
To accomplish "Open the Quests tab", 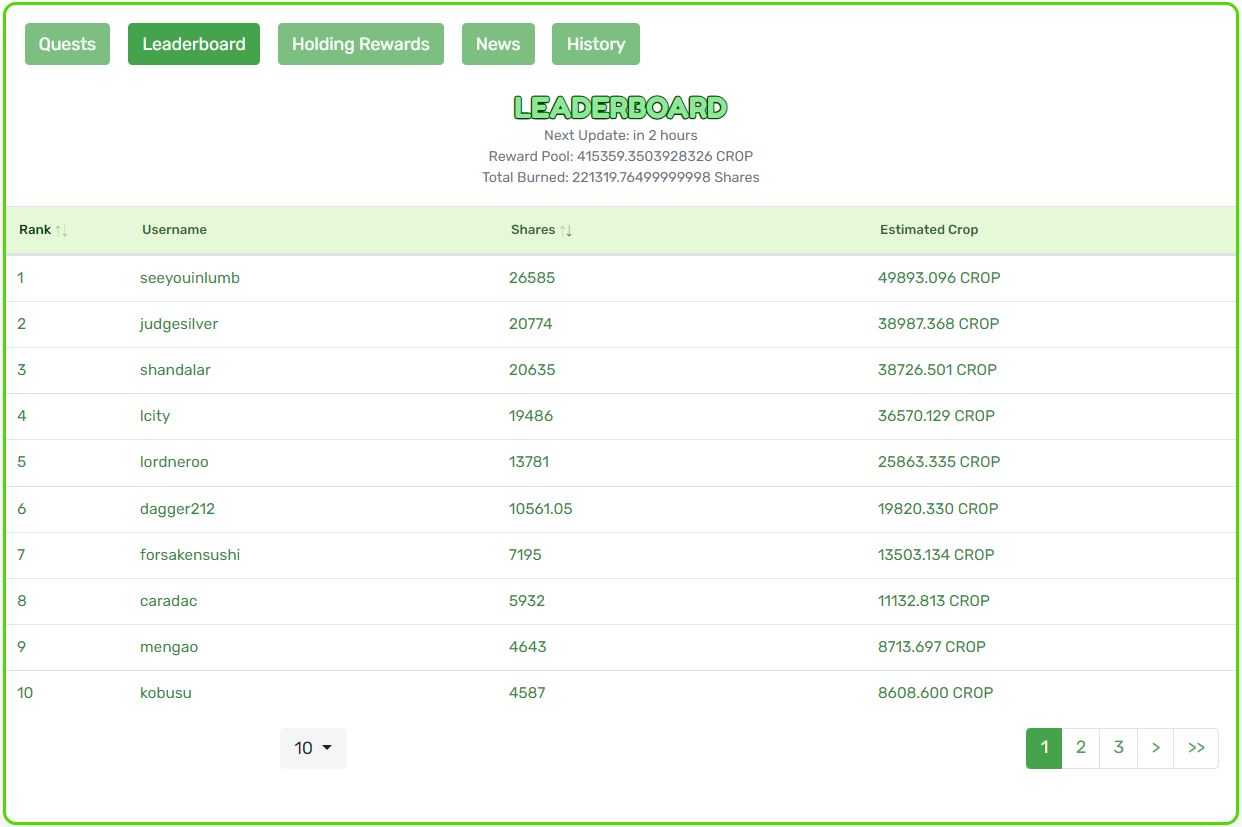I will [x=67, y=44].
